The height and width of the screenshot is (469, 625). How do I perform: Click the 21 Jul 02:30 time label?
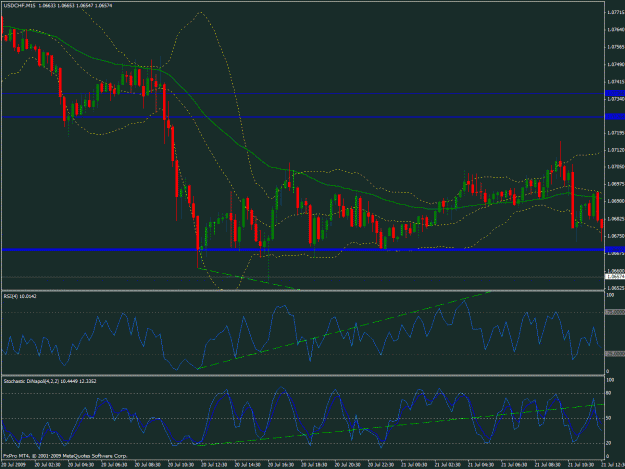(447, 465)
